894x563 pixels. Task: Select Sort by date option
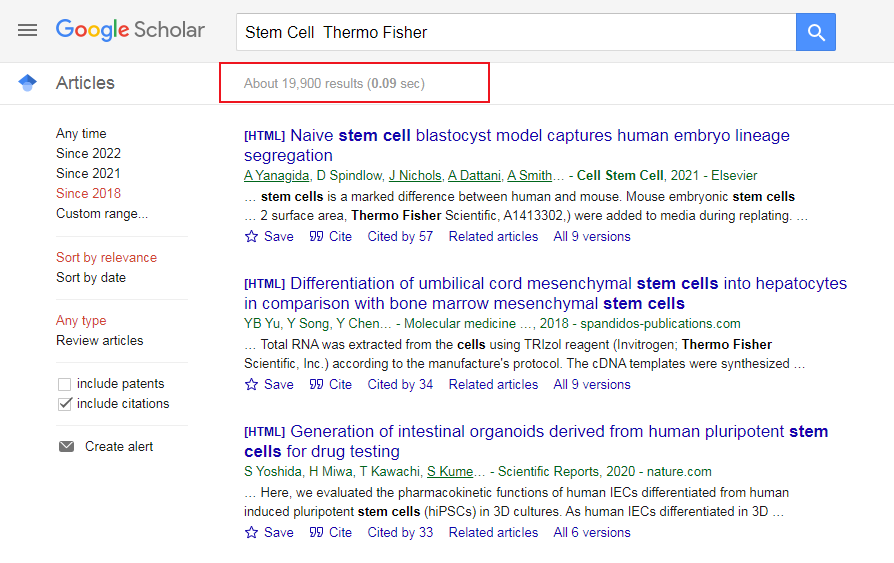(x=91, y=277)
